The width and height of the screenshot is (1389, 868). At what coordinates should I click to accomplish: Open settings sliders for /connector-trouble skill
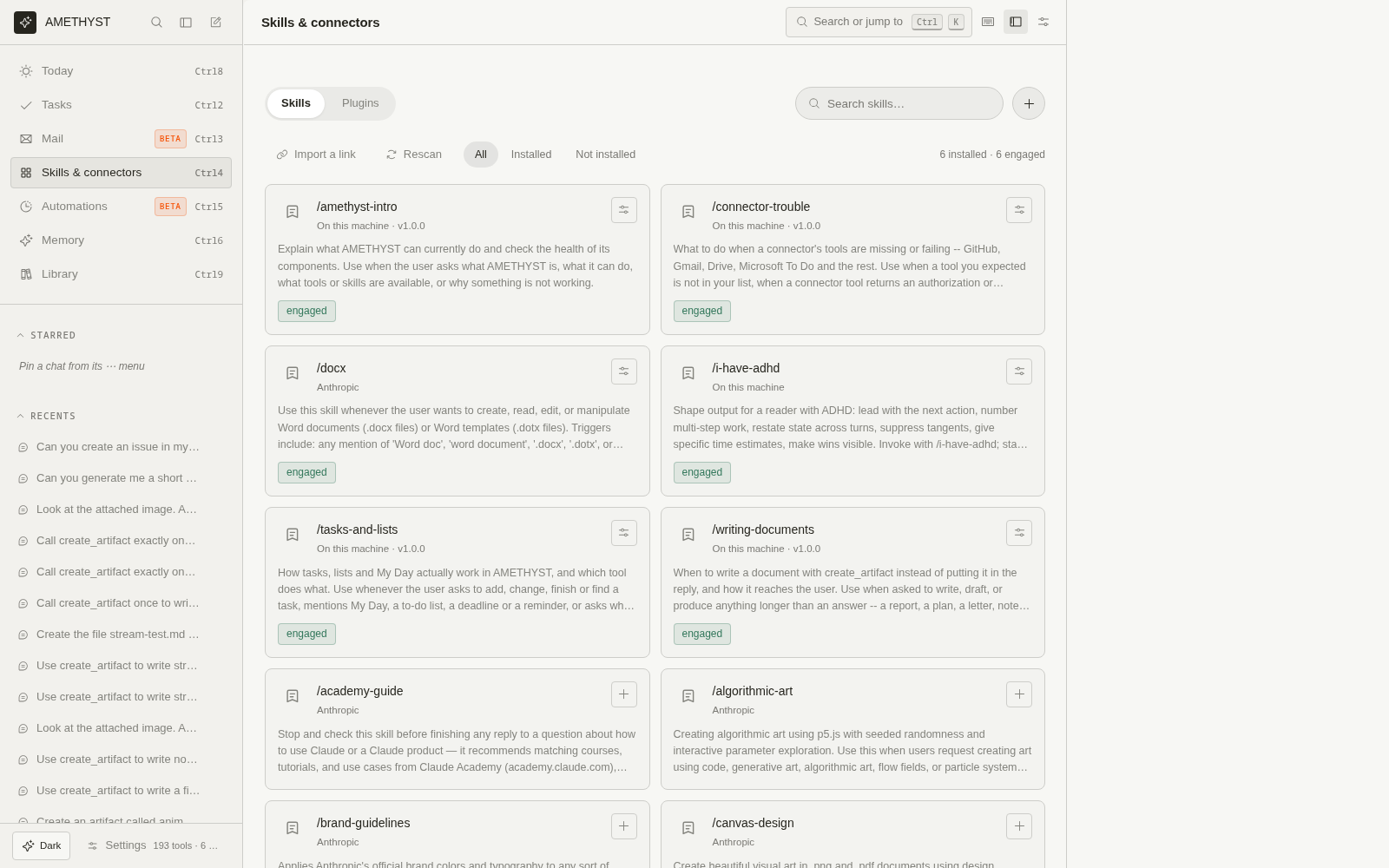1019,210
